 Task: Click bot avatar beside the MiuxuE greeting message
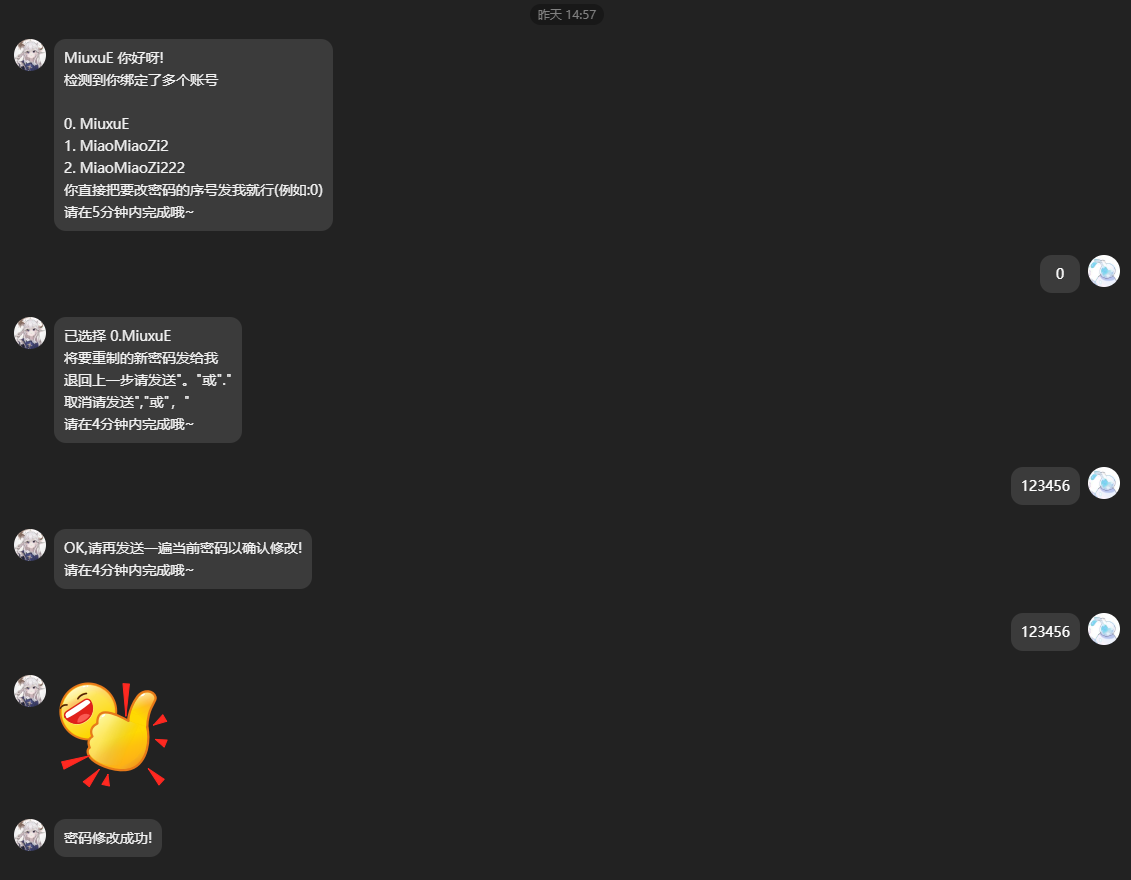coord(30,55)
